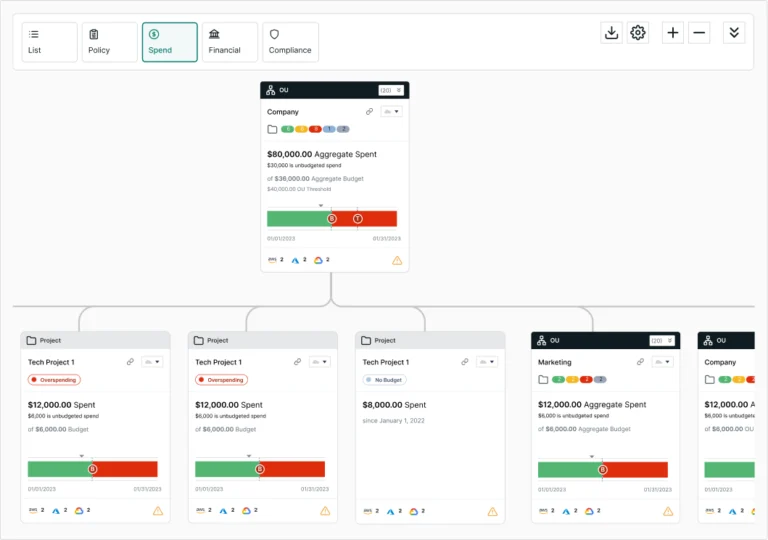Click the Azure icon on the $8,000.00 Spent card
Viewport: 768px width, 540px height.
click(x=391, y=512)
